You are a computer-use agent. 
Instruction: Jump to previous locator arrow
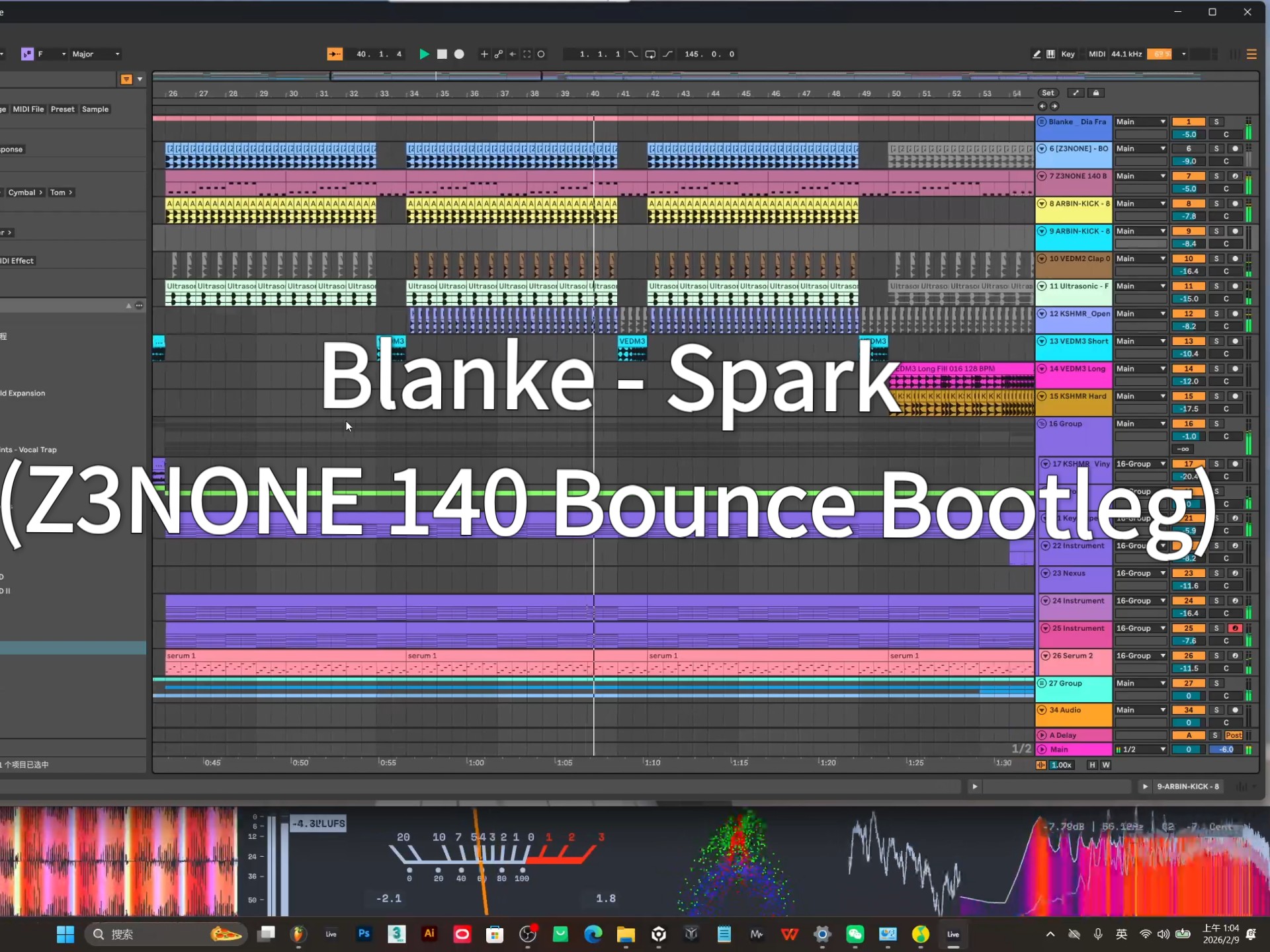coord(1043,106)
